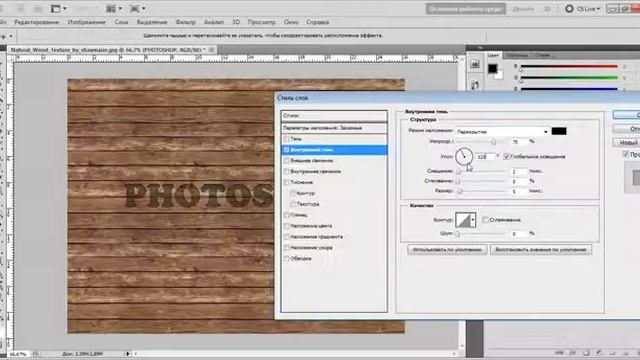
Task: Enable the Тень (Drop Shadow) checkbox
Action: (287, 139)
